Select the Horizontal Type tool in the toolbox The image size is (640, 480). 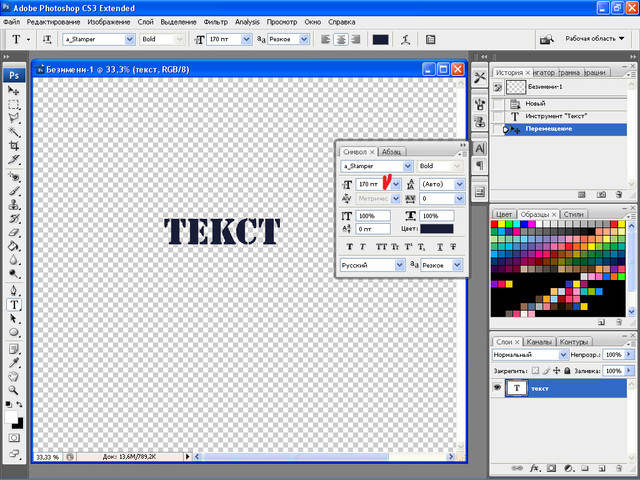[13, 304]
